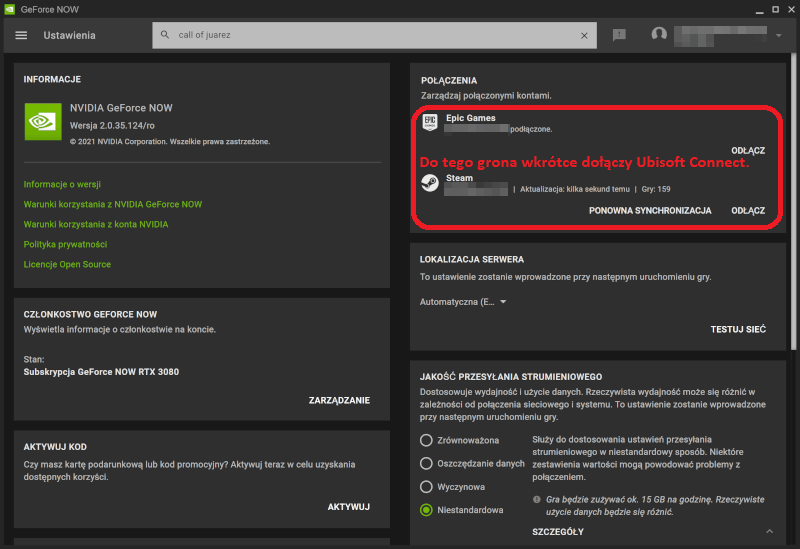Open Polityka prywatności link
The image size is (800, 549).
(x=65, y=244)
